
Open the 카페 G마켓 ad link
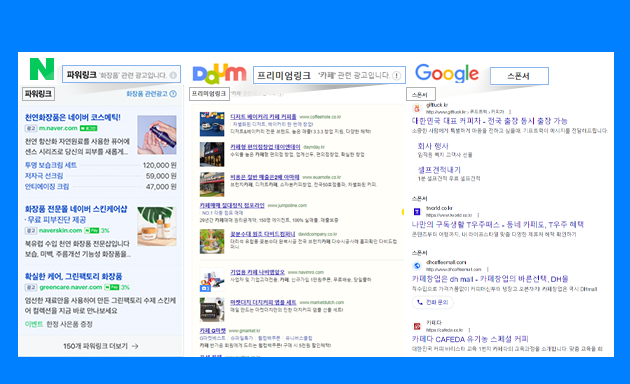point(213,331)
